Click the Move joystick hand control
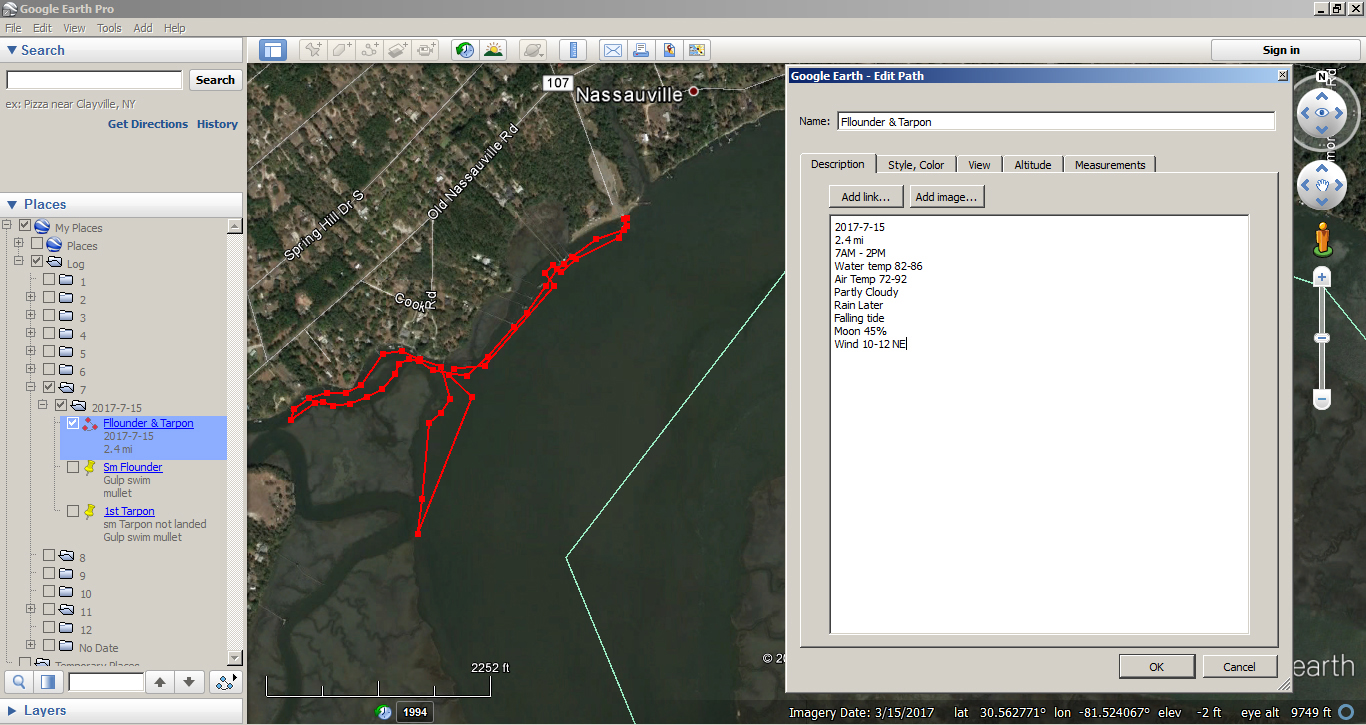The image size is (1366, 725). pyautogui.click(x=1322, y=185)
